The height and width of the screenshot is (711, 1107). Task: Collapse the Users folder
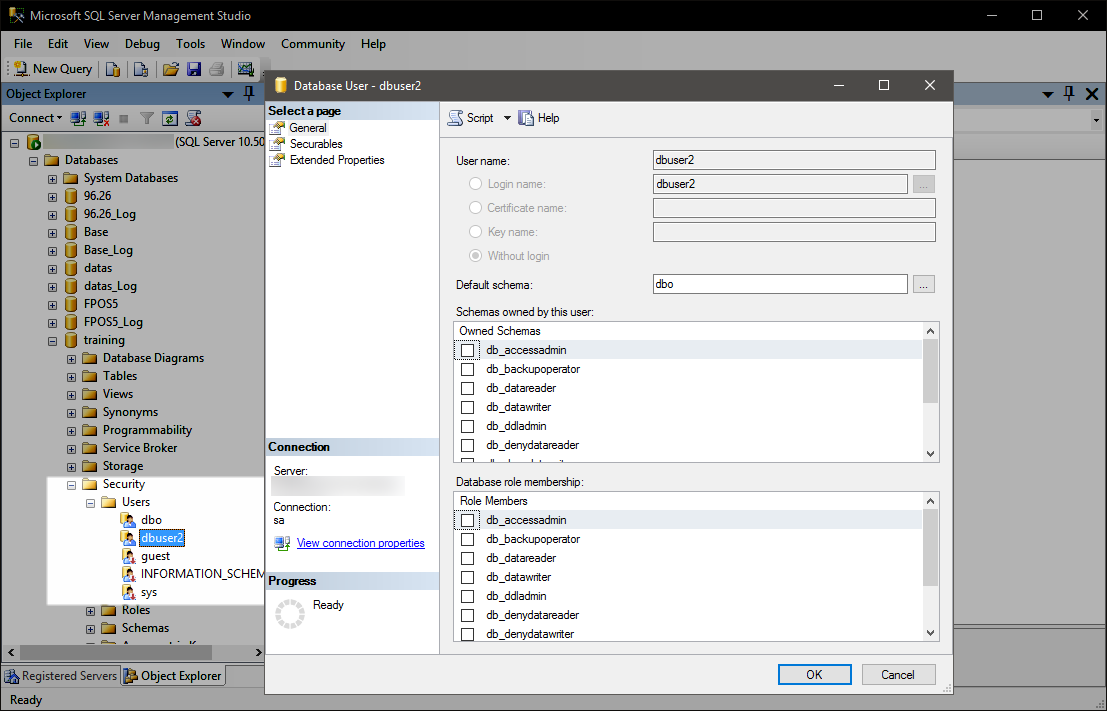click(x=90, y=503)
